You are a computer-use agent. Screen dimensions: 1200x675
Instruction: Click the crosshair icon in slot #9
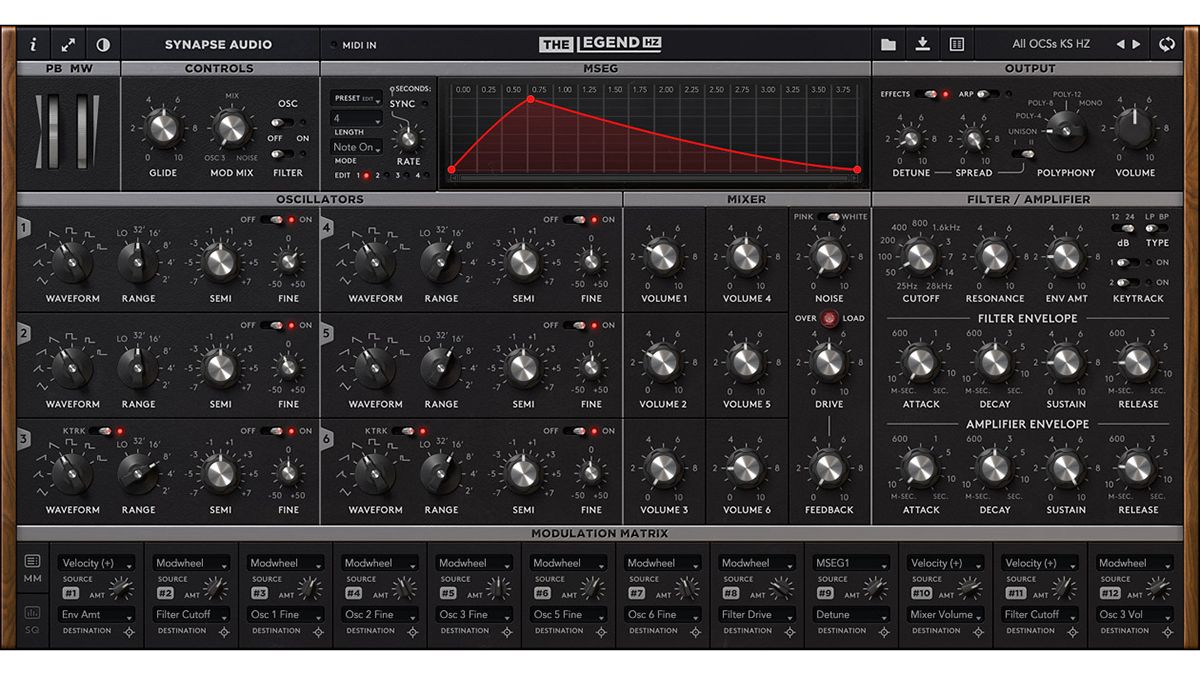click(x=884, y=632)
